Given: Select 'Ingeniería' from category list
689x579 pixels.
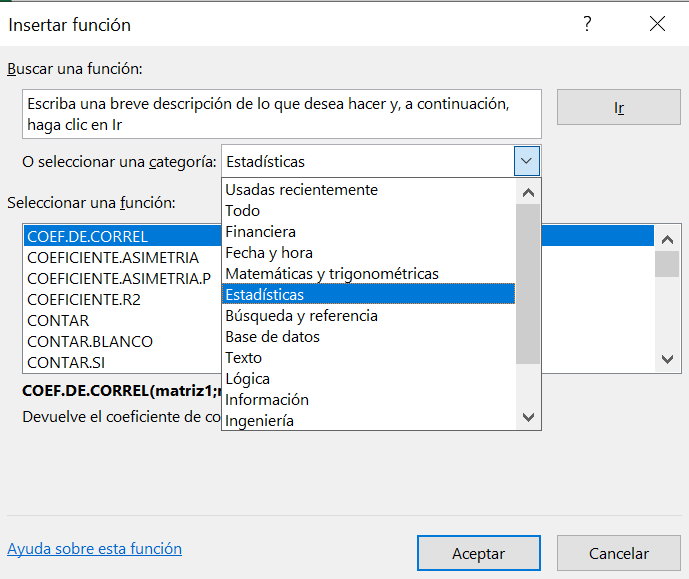Looking at the screenshot, I should (x=259, y=420).
